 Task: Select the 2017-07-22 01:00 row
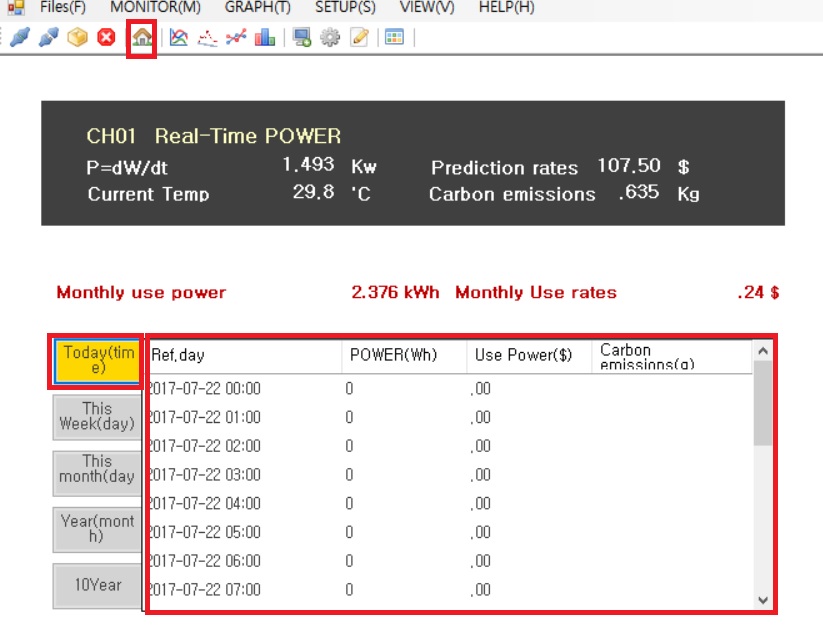(450, 418)
